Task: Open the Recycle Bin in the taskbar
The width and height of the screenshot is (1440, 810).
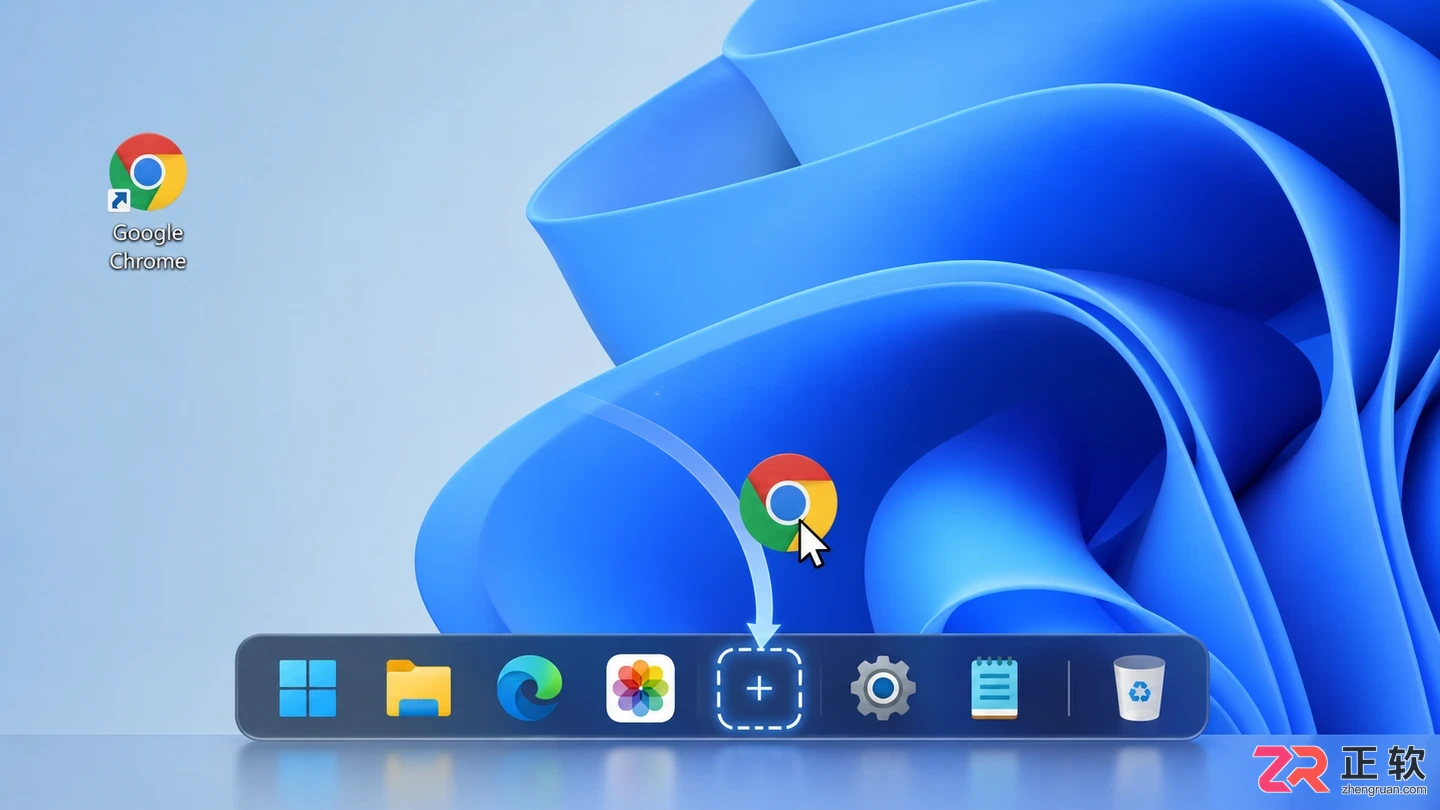Action: tap(1139, 688)
